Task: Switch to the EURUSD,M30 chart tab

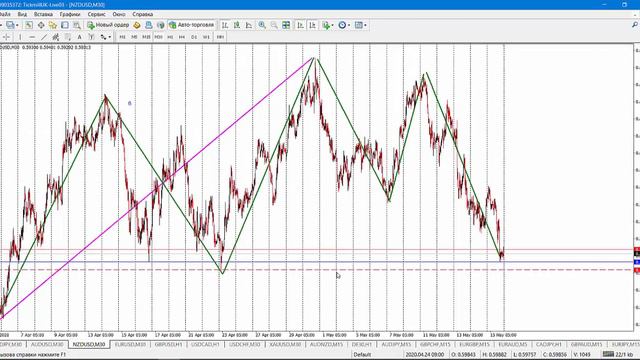Action: coord(130,344)
